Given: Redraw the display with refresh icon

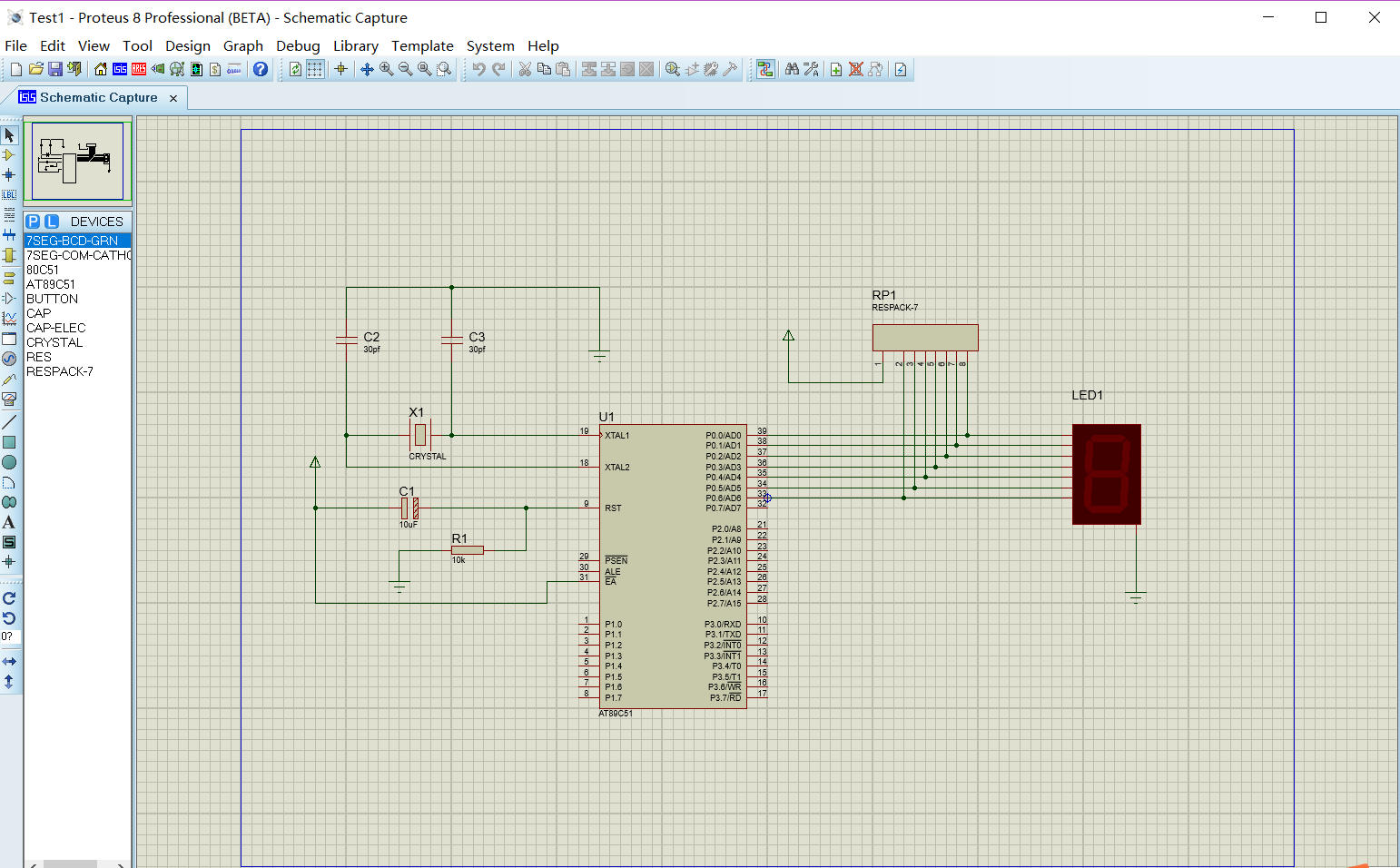Looking at the screenshot, I should pyautogui.click(x=295, y=69).
